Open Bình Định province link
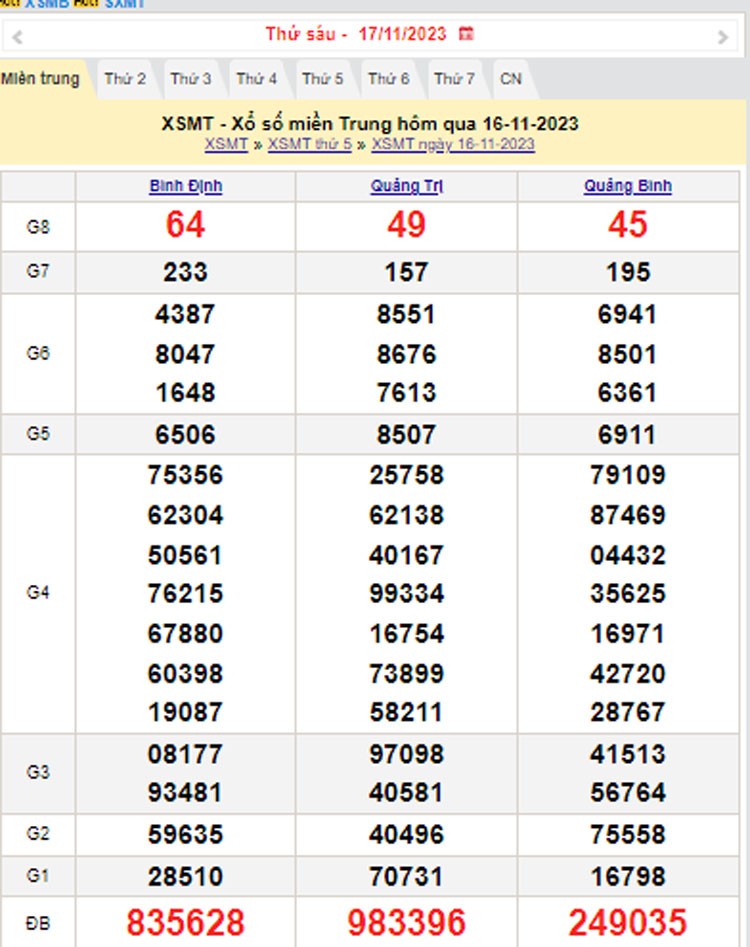 tap(186, 186)
